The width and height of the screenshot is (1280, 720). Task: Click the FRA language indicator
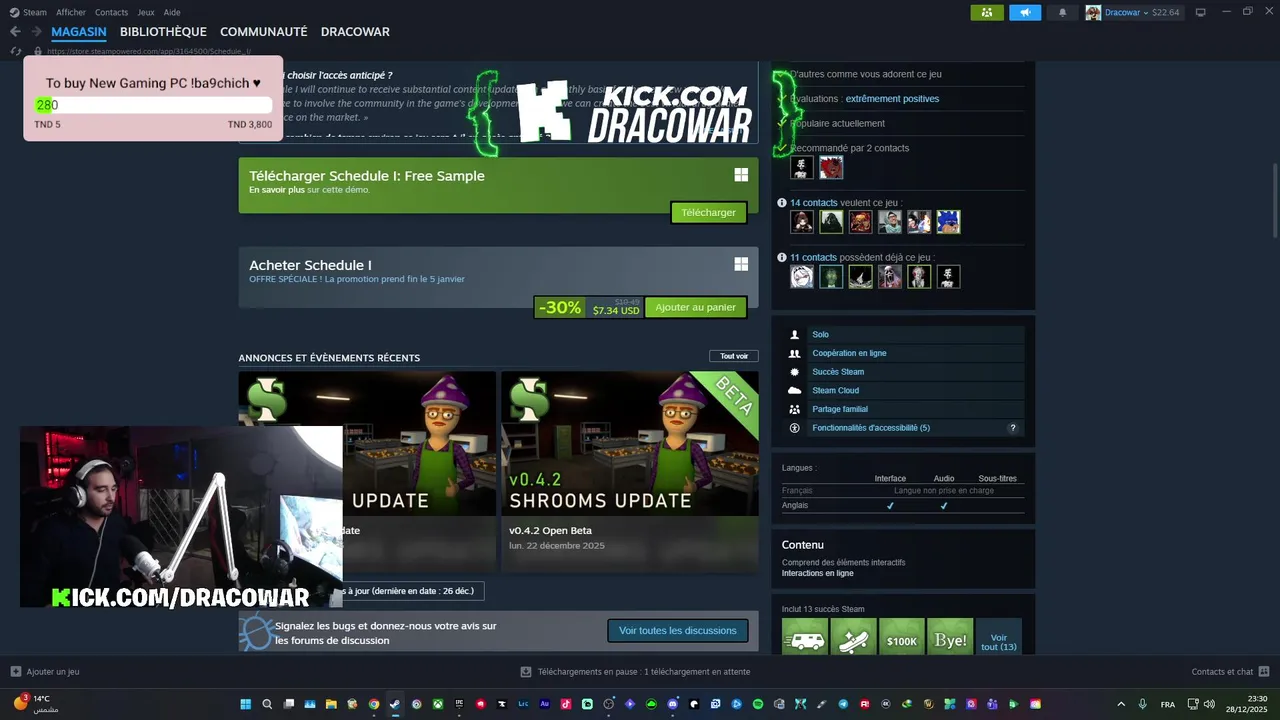[1168, 704]
